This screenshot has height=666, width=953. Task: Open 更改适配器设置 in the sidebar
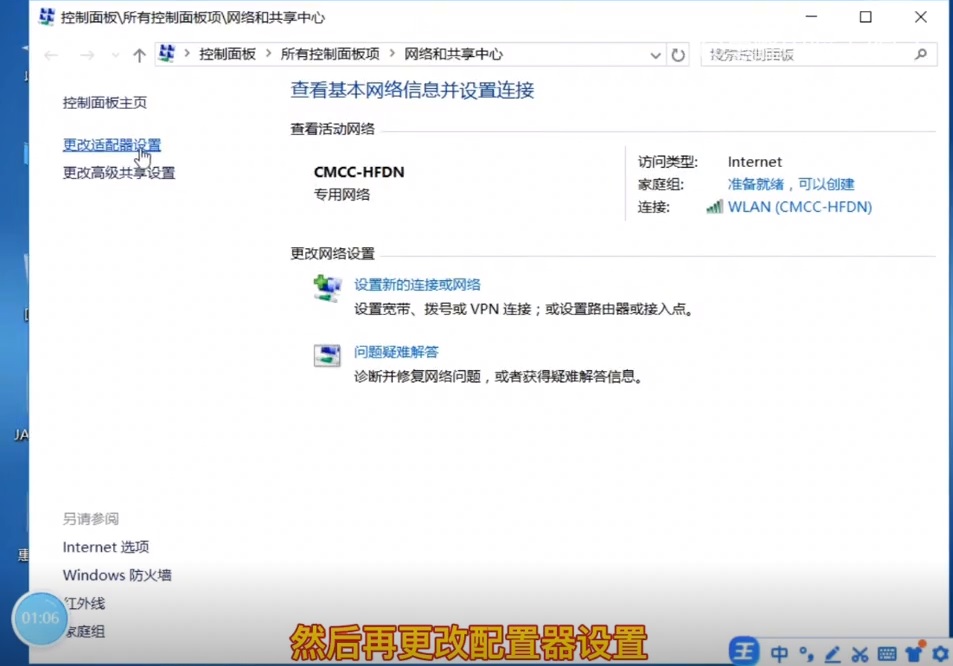tap(111, 144)
